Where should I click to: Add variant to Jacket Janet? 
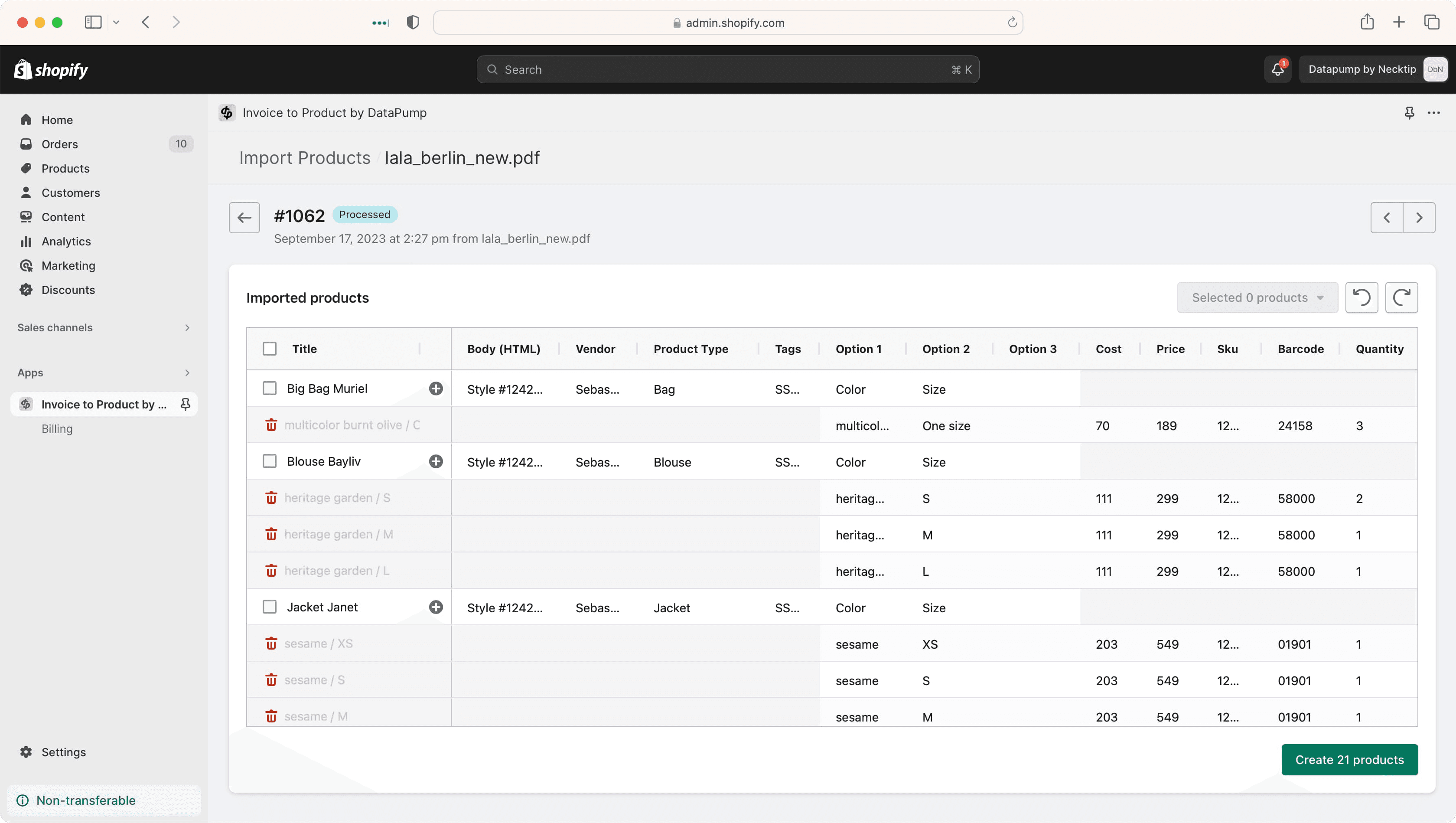436,607
